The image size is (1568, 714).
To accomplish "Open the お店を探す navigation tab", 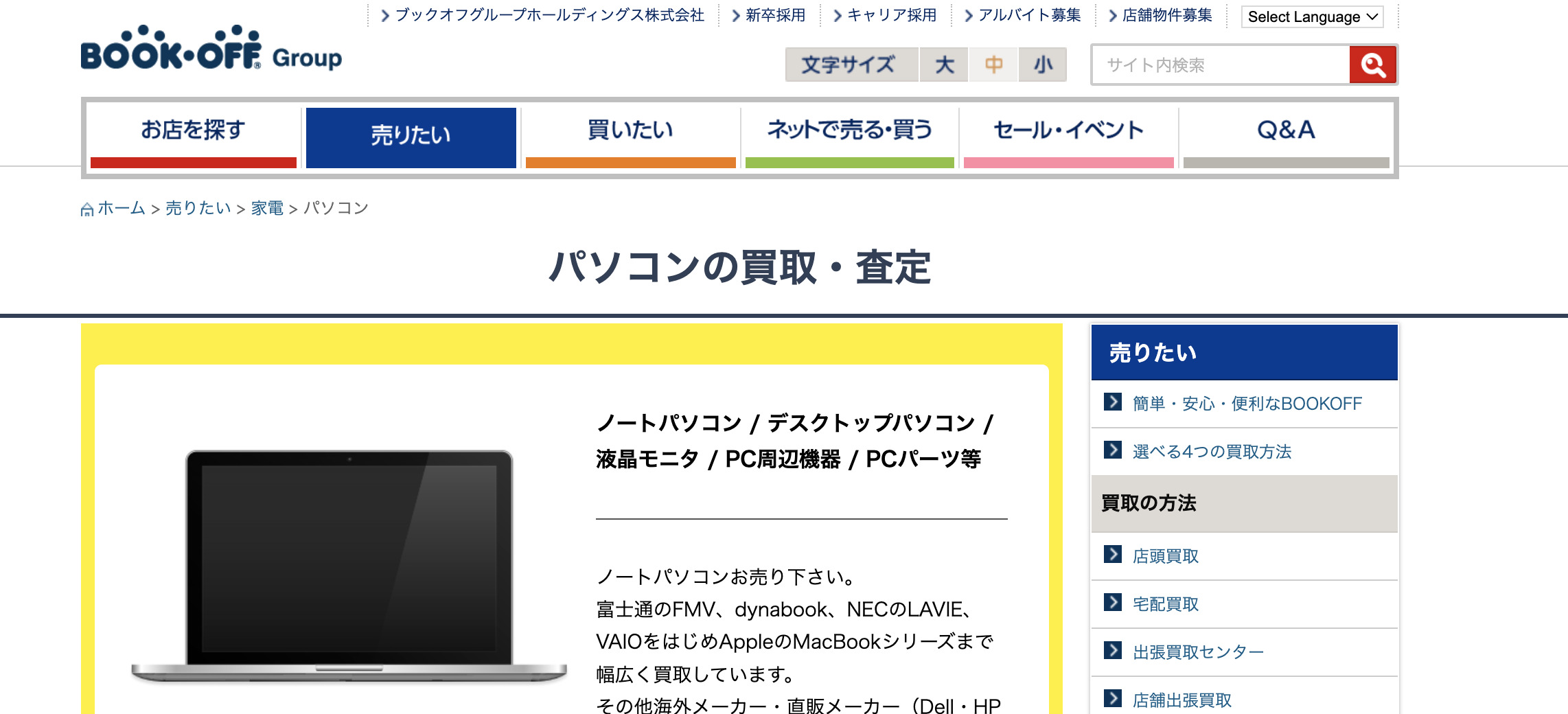I will [193, 135].
